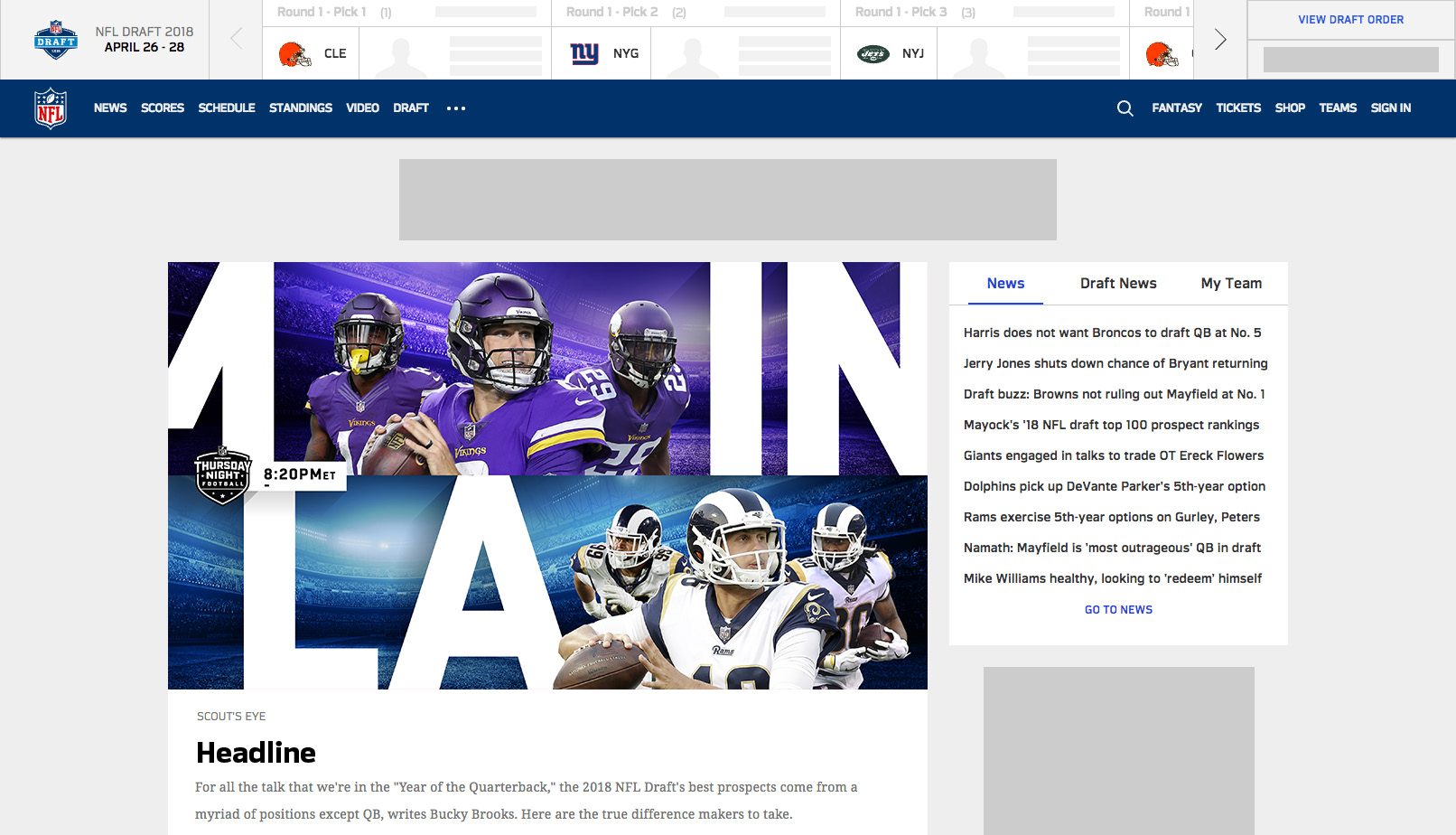Open Dolphins DeVante Parker option story
The width and height of the screenshot is (1456, 835).
point(1115,486)
